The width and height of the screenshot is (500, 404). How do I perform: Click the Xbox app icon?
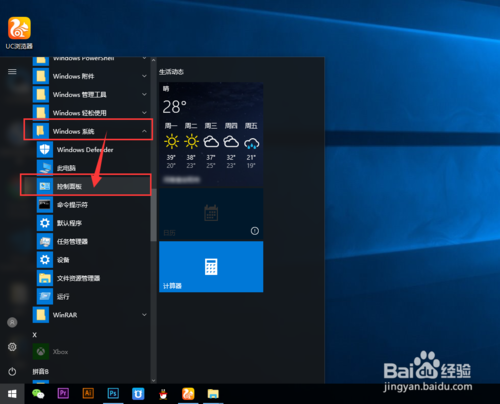point(41,352)
